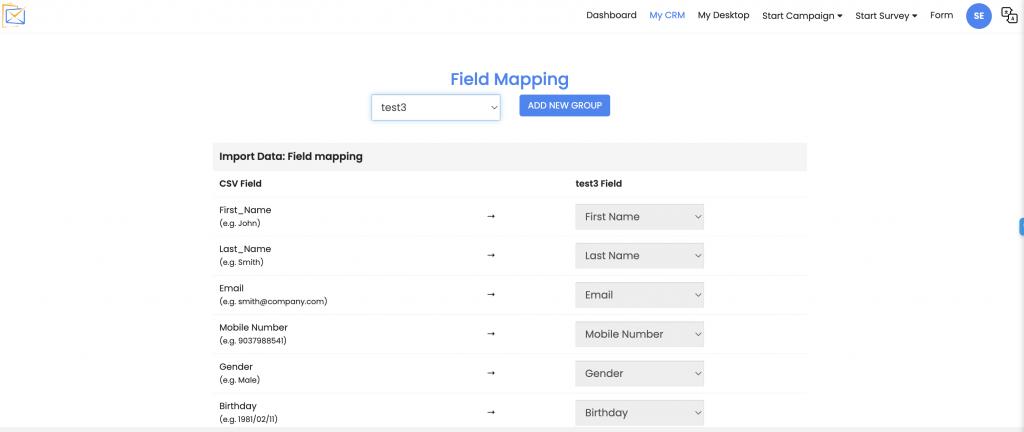This screenshot has width=1024, height=432.
Task: Open the Last Name field mapping dropdown
Action: pyautogui.click(x=639, y=256)
